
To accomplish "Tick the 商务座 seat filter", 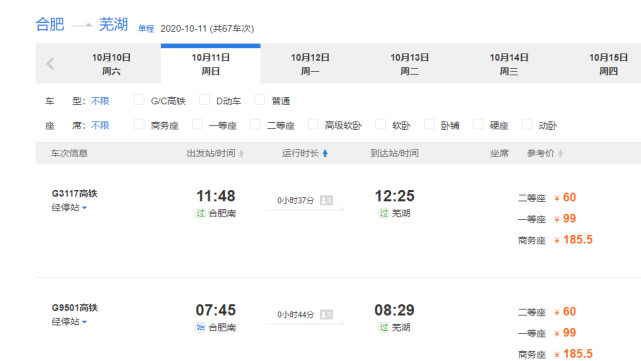I will coord(139,125).
